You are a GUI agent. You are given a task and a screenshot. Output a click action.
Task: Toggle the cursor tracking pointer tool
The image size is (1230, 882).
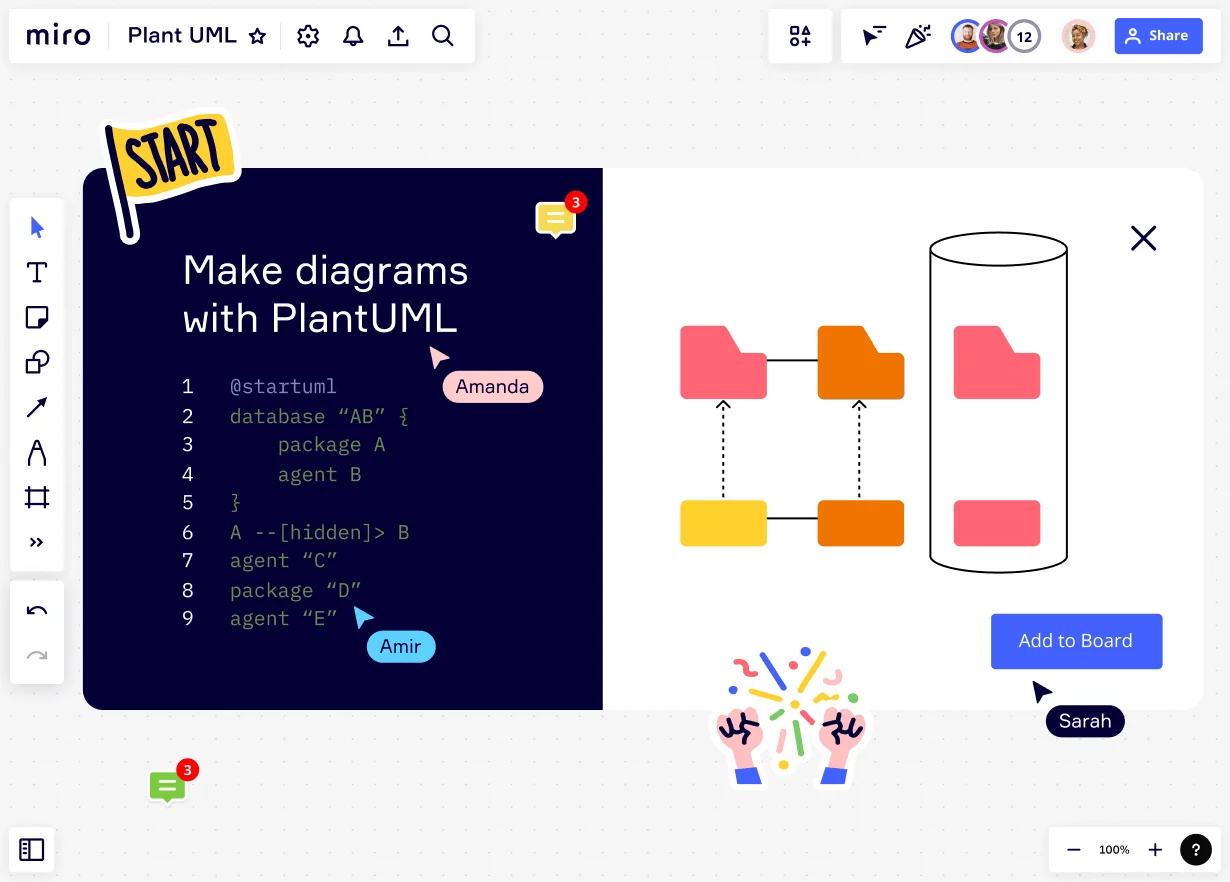[x=873, y=36]
